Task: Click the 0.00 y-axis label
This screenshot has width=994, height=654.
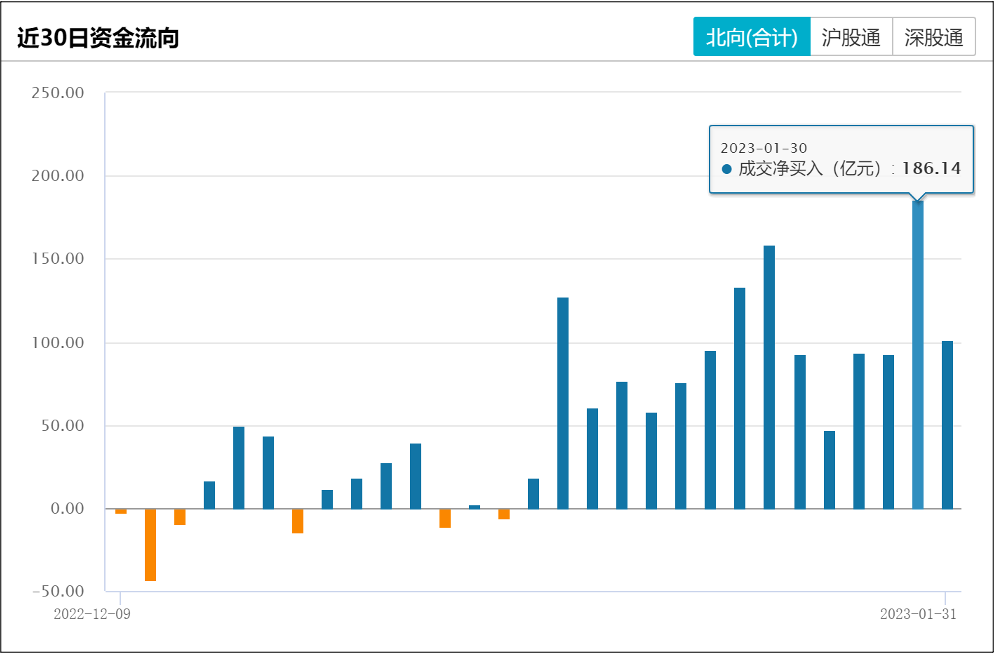Action: [x=66, y=509]
